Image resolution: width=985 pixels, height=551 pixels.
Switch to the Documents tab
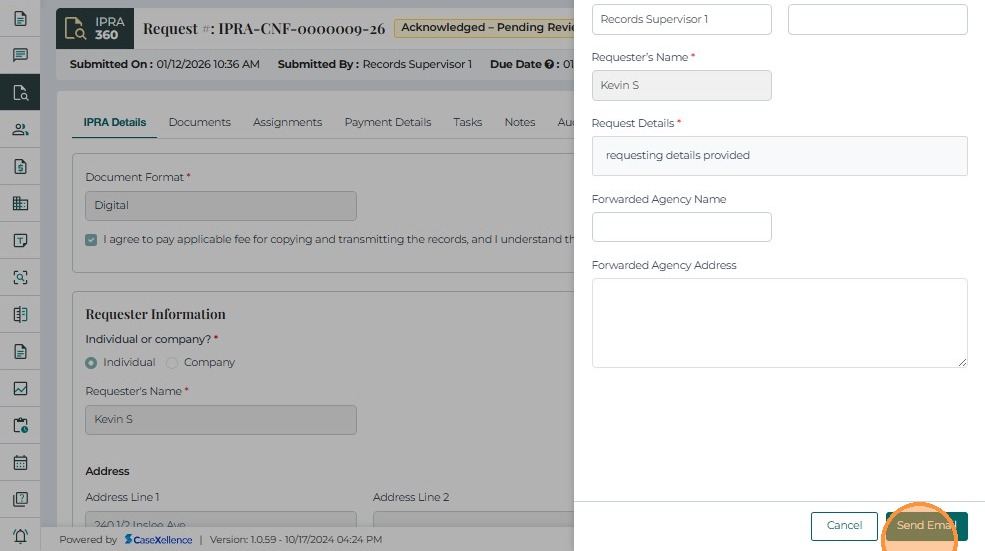[200, 123]
